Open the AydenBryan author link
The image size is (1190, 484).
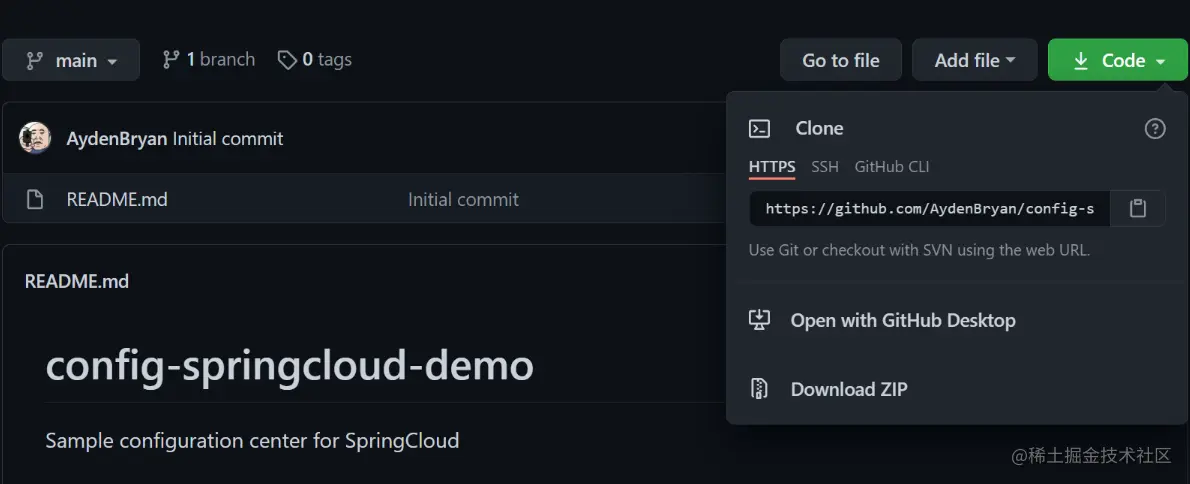[117, 139]
